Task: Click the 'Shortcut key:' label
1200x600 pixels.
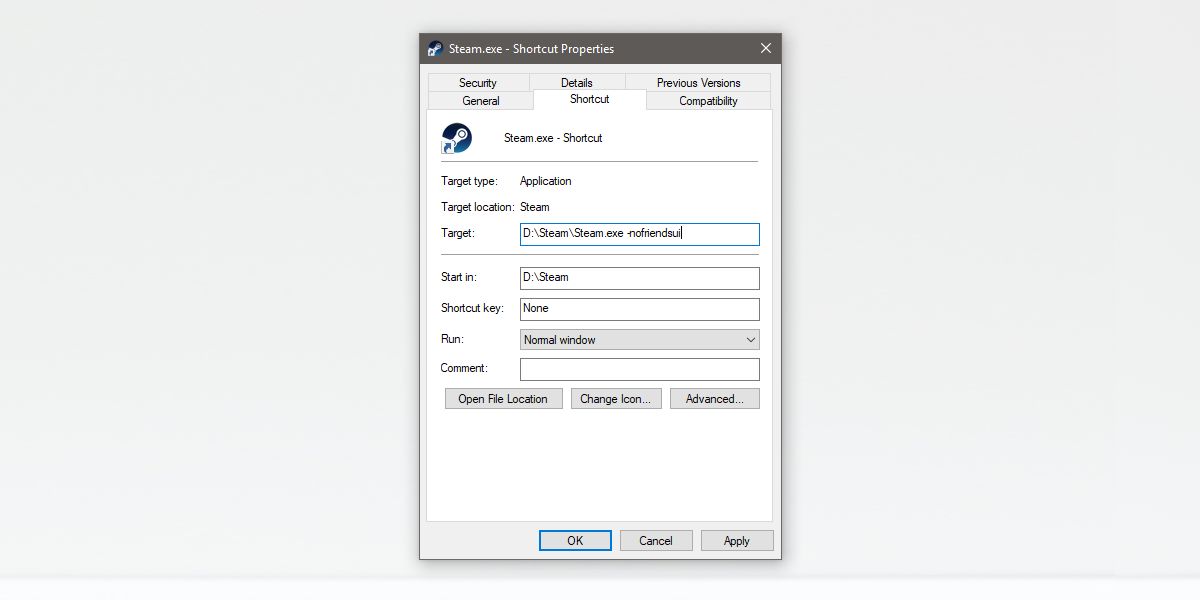Action: (x=472, y=308)
